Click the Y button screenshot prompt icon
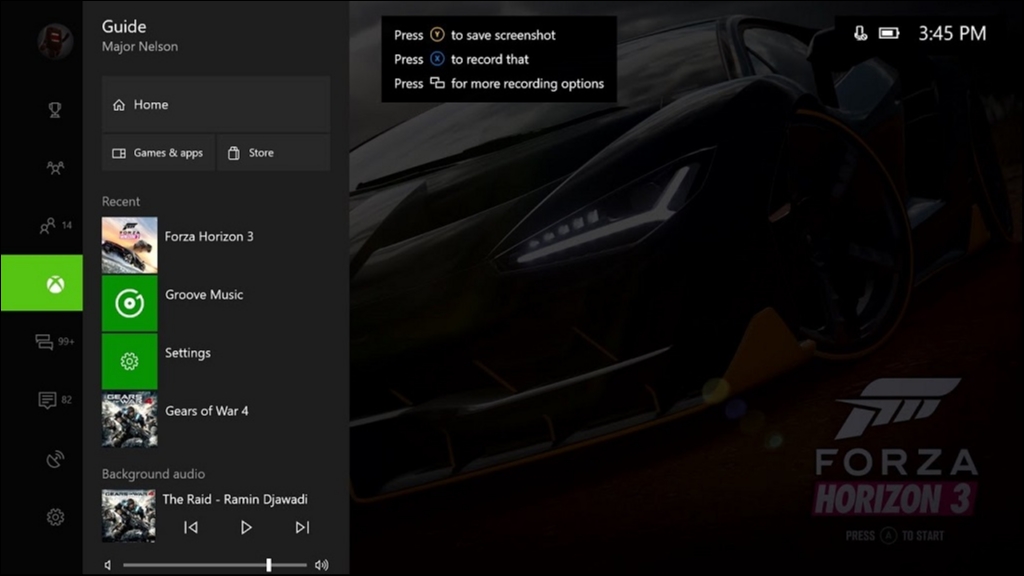The width and height of the screenshot is (1024, 576). point(437,35)
